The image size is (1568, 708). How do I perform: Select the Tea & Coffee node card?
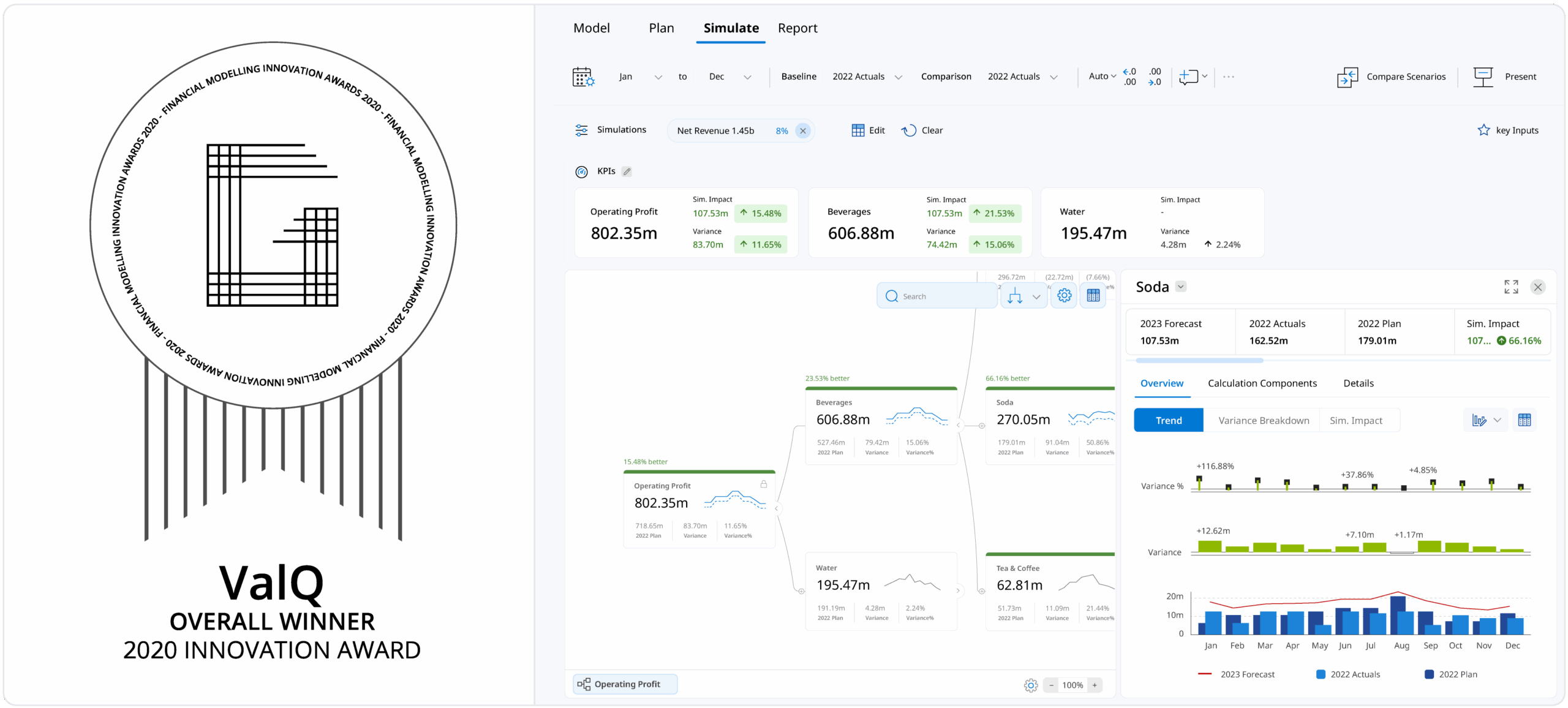pos(1050,592)
